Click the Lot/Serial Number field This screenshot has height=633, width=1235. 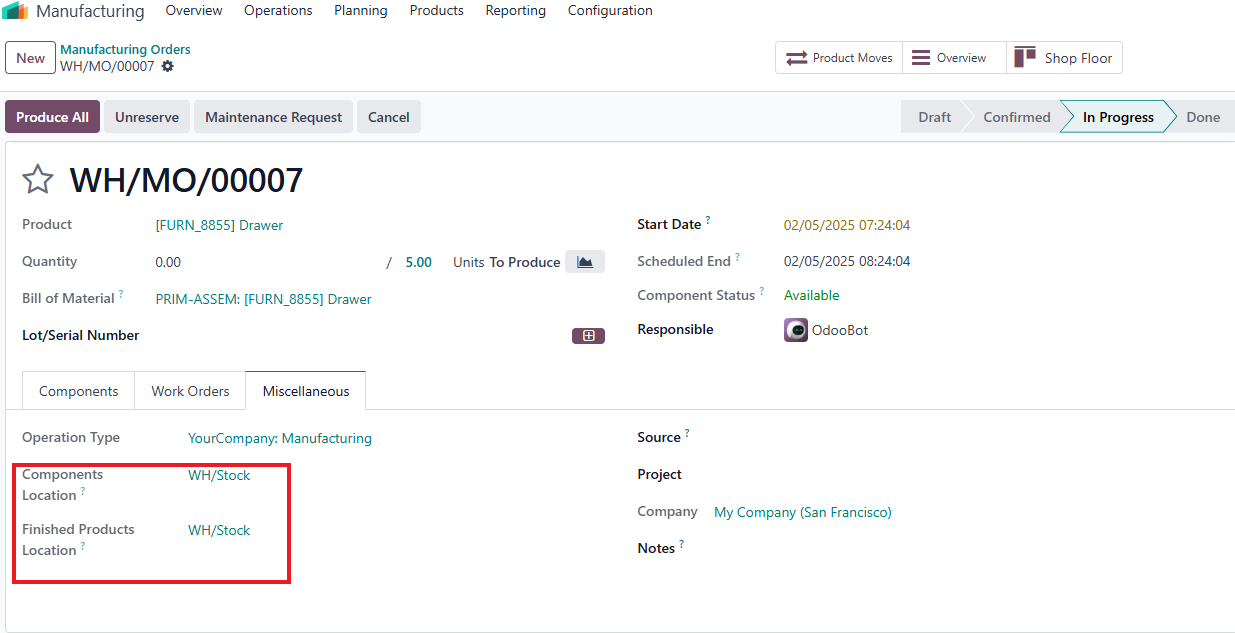[360, 336]
